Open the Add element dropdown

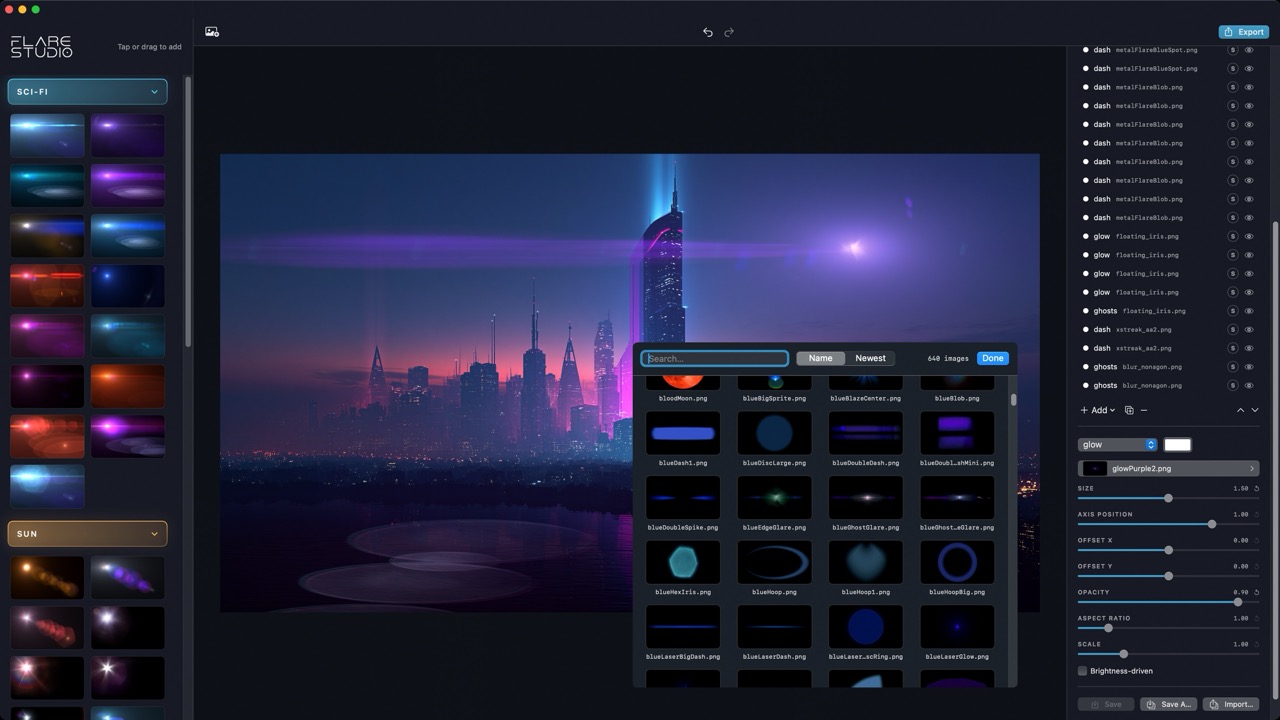click(1098, 410)
